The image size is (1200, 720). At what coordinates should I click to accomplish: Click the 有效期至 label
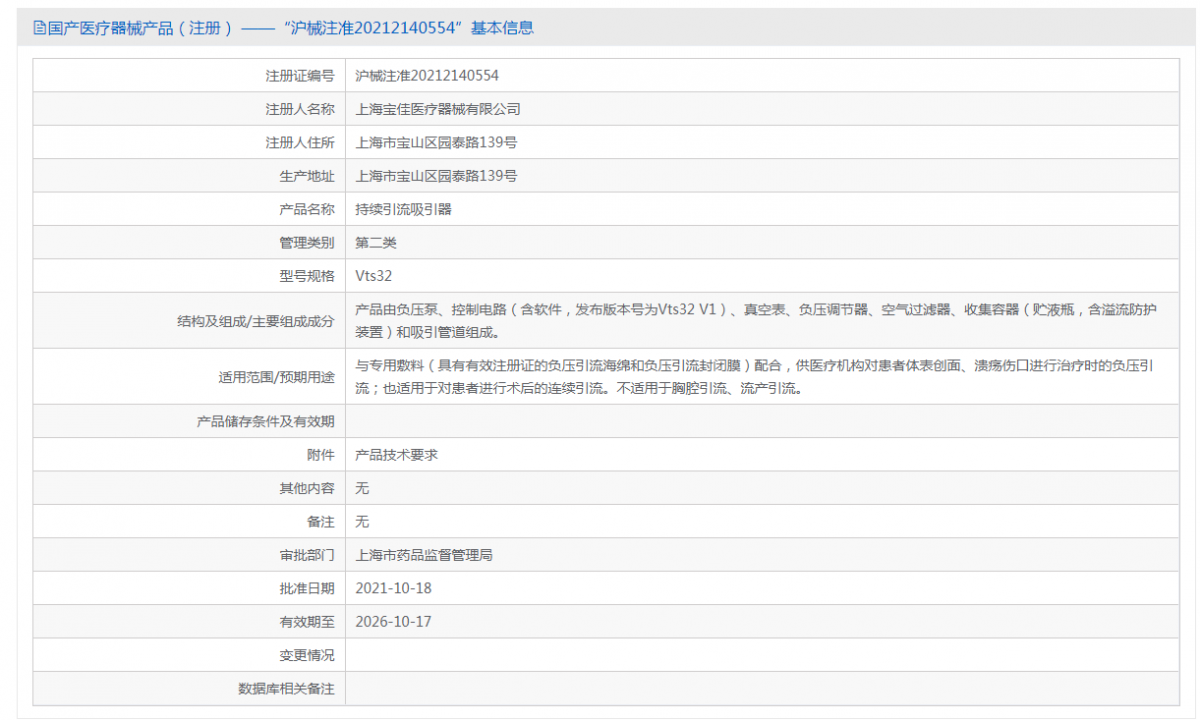click(307, 621)
